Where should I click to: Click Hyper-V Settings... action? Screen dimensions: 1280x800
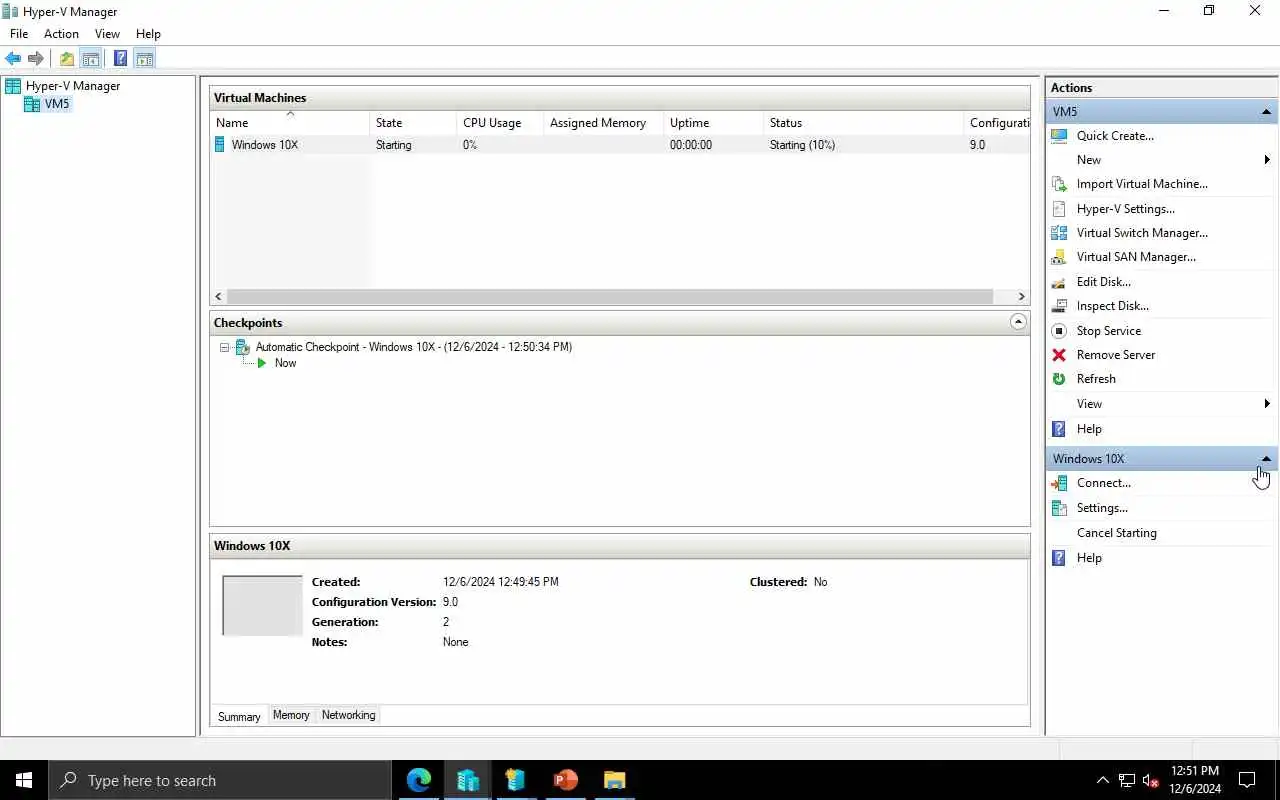click(1126, 209)
